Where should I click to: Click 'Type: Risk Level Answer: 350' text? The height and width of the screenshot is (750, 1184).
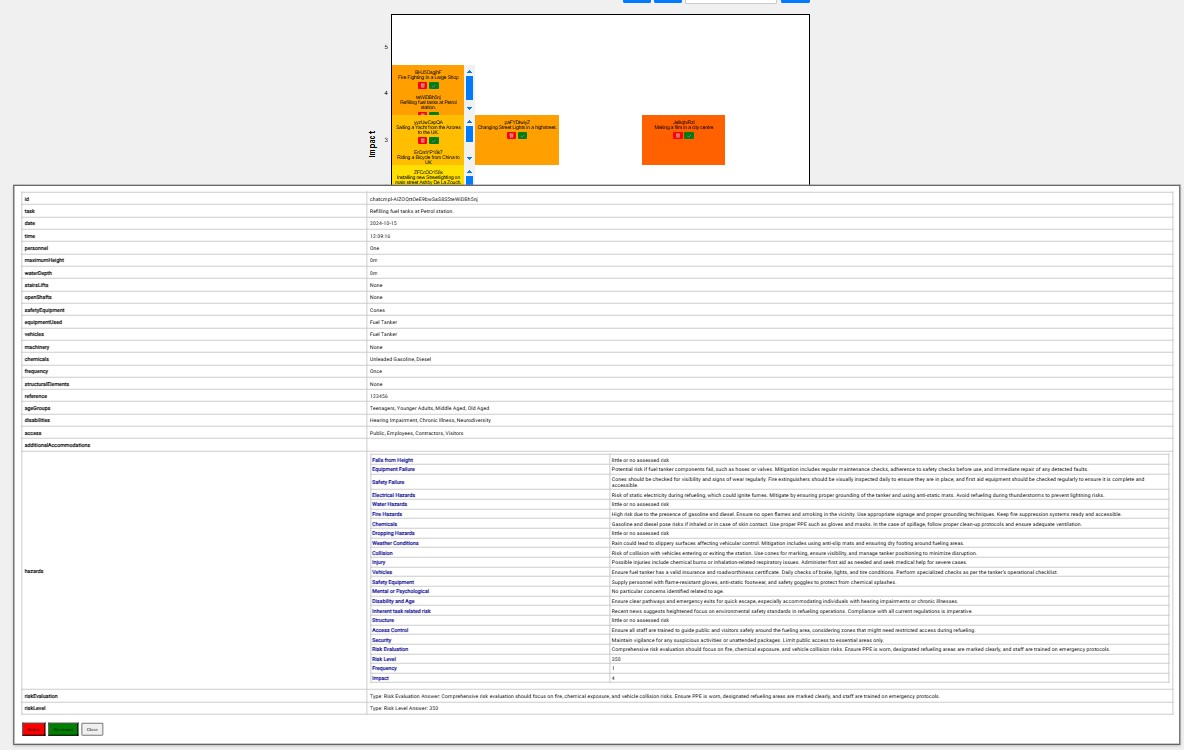tap(403, 708)
